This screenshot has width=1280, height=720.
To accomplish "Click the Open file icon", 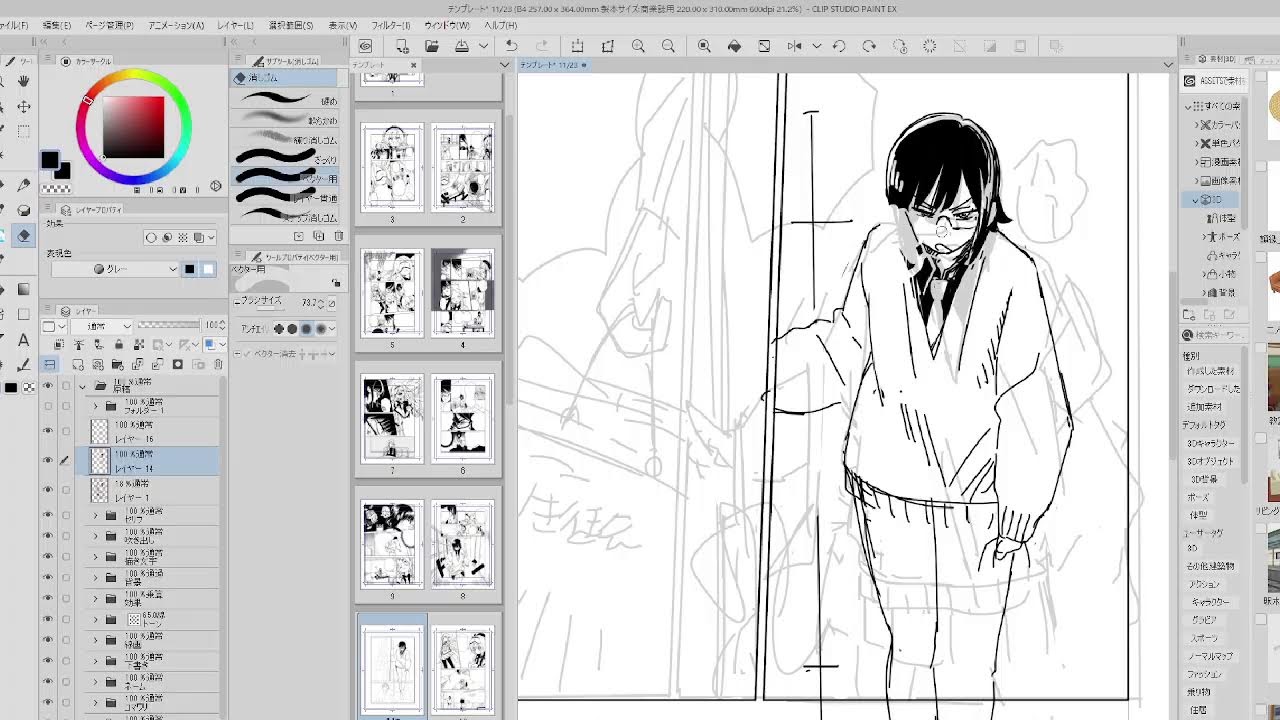I will [432, 46].
